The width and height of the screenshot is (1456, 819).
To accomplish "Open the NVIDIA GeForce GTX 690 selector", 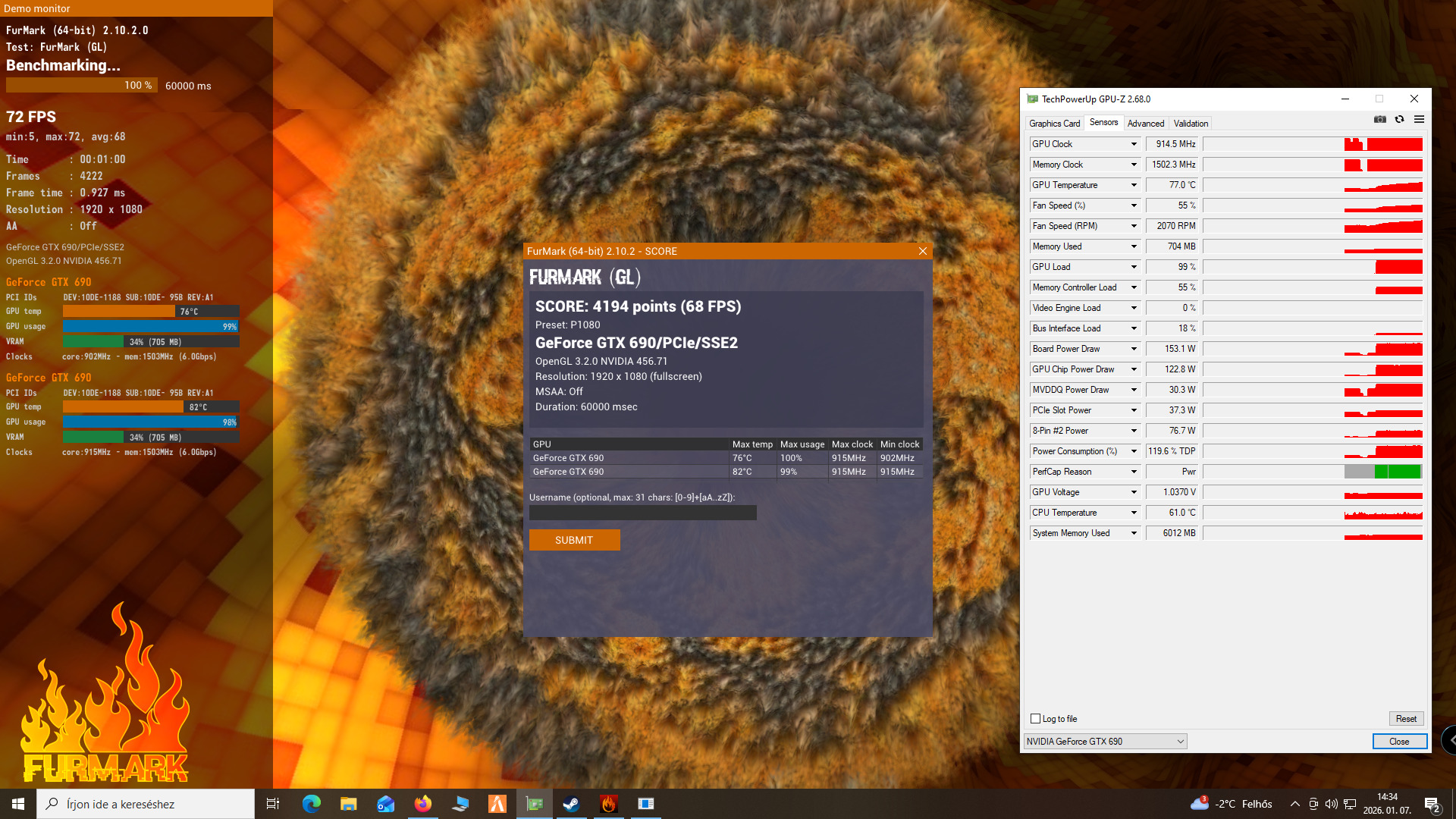I will coord(1105,742).
